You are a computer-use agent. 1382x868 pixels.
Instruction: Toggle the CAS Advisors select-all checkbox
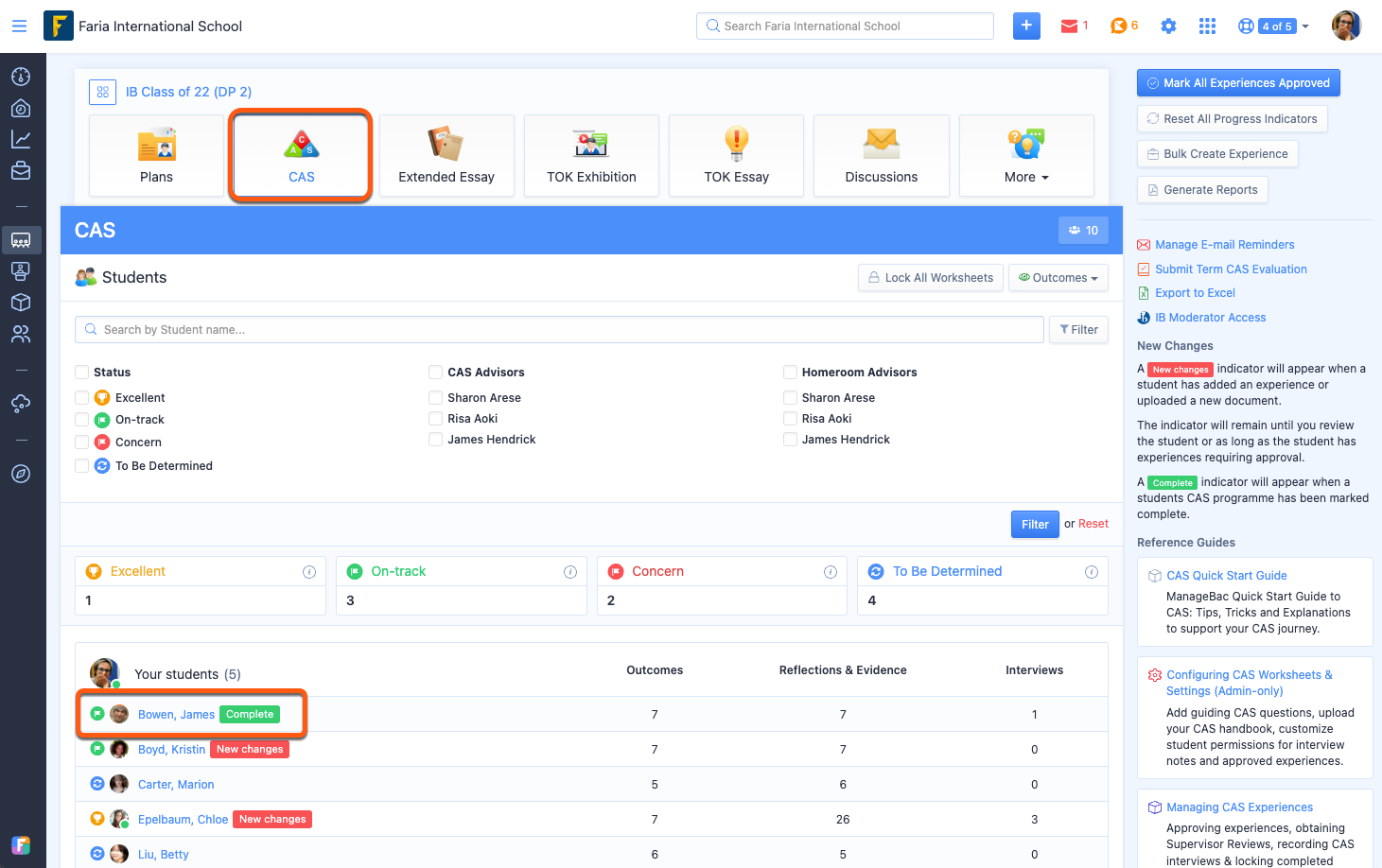click(x=436, y=373)
